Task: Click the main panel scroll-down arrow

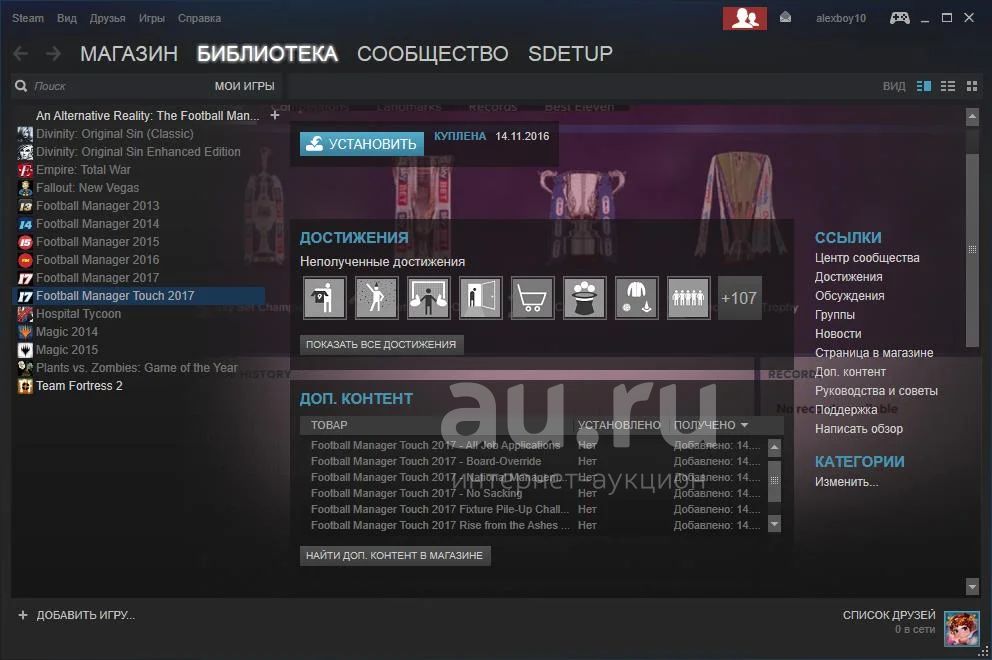Action: tap(972, 587)
